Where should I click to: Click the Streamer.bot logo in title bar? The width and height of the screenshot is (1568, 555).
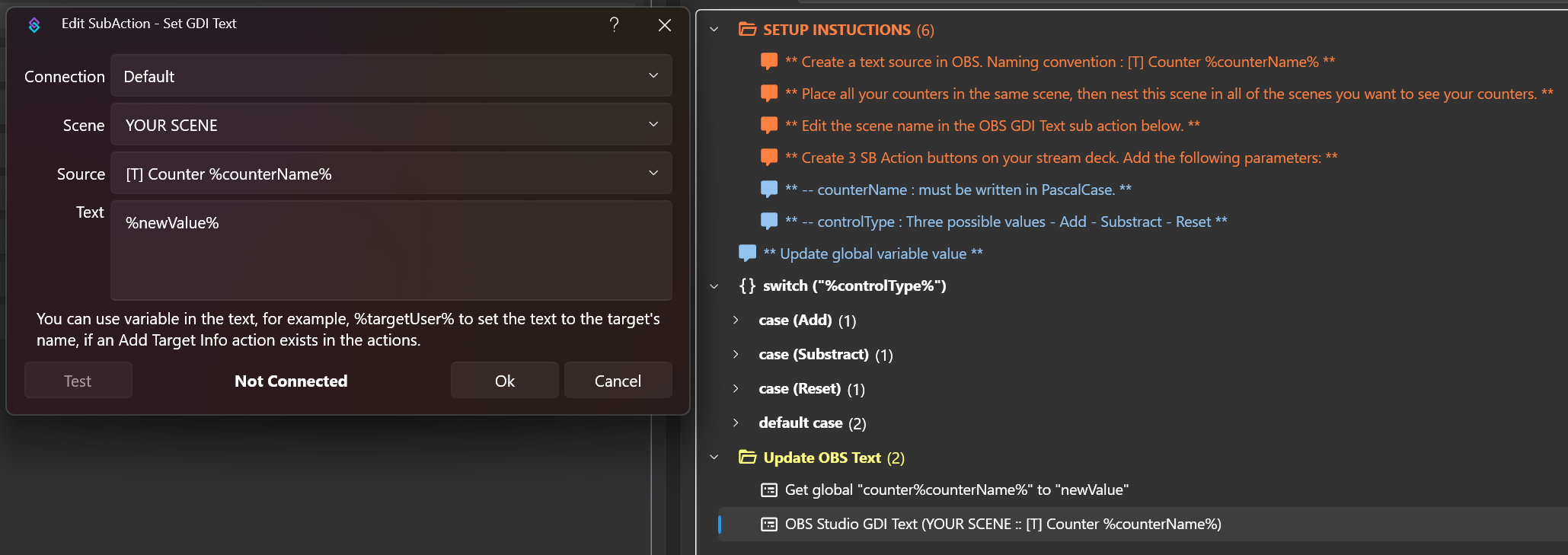pos(34,25)
